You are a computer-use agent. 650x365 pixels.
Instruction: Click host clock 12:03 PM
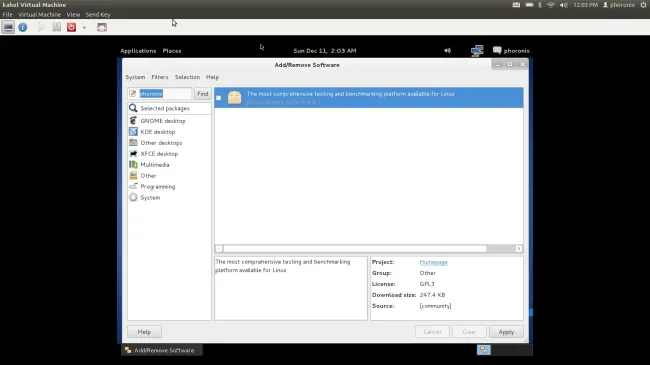(585, 5)
